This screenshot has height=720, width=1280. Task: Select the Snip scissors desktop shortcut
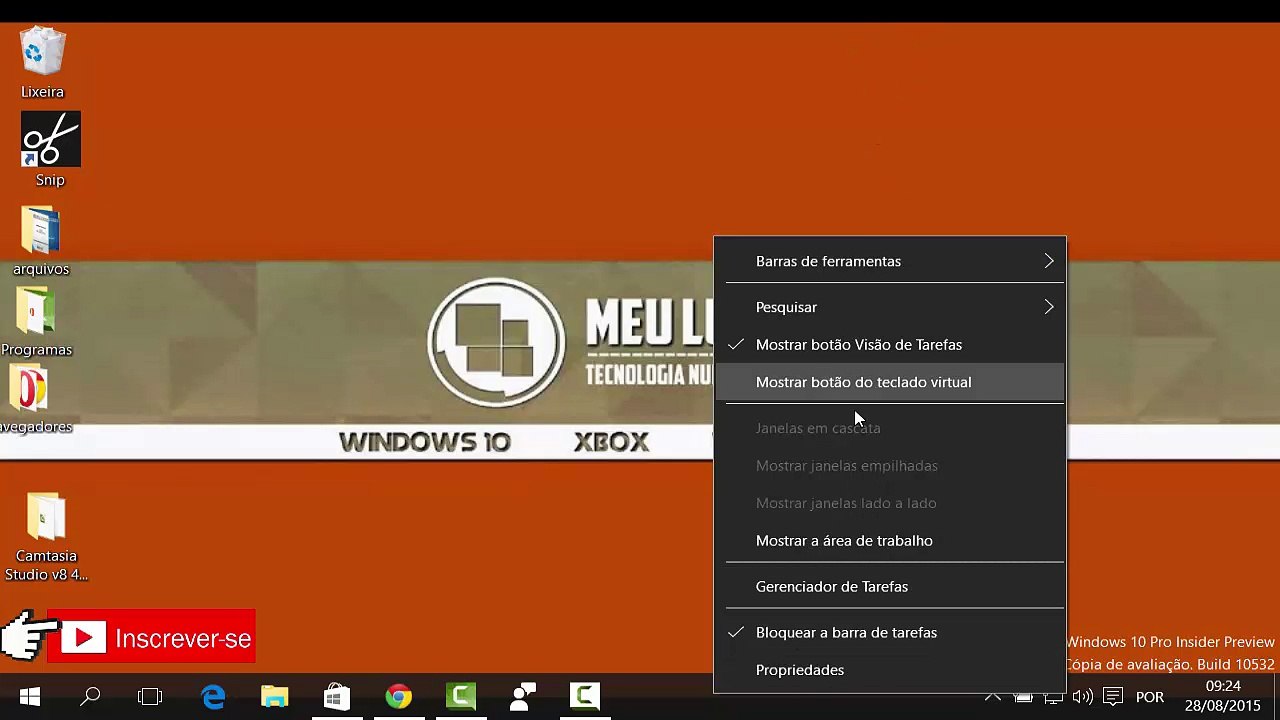pyautogui.click(x=50, y=150)
